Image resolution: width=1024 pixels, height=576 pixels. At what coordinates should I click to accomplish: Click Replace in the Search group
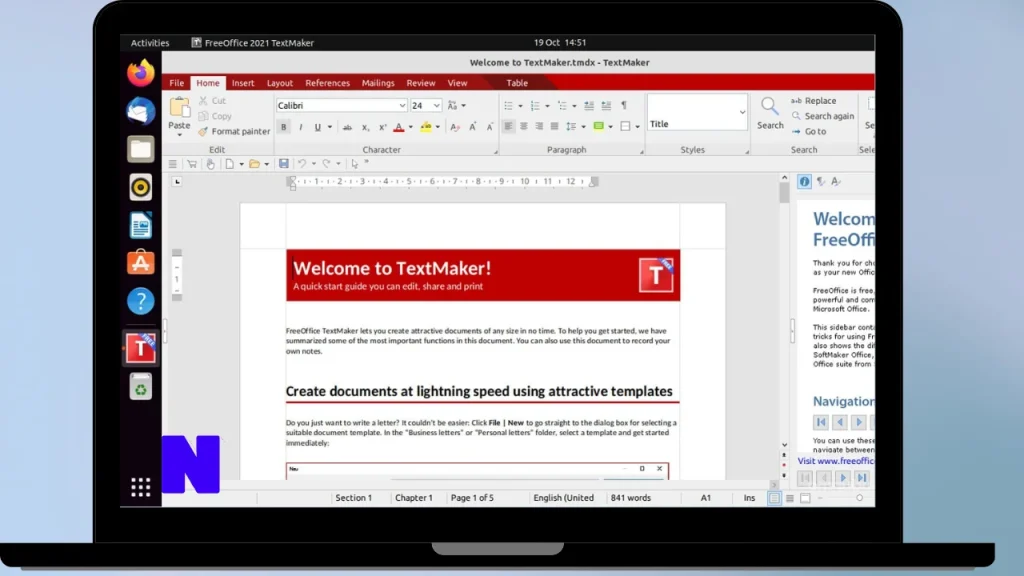point(813,101)
